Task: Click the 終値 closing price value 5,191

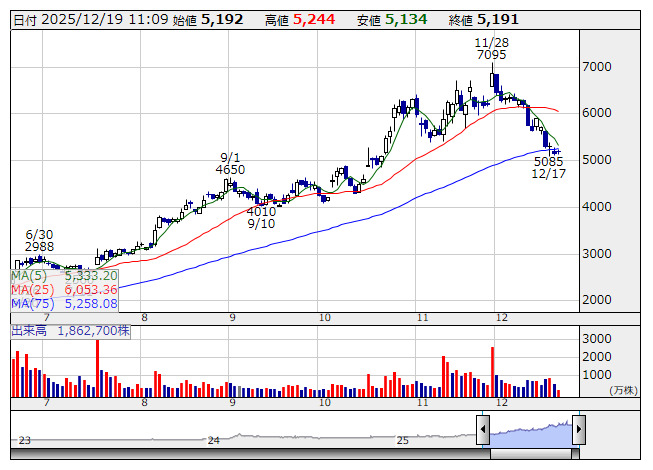Action: point(497,19)
